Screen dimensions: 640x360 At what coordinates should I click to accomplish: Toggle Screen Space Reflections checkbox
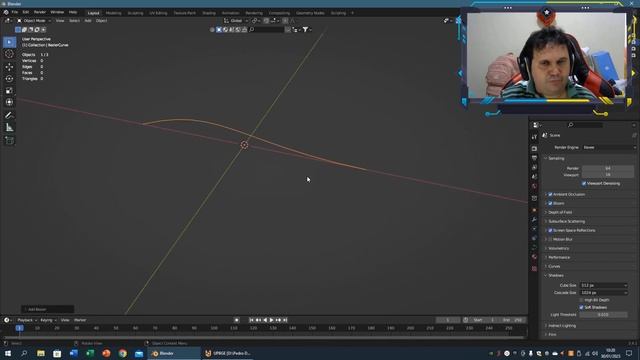click(x=550, y=230)
